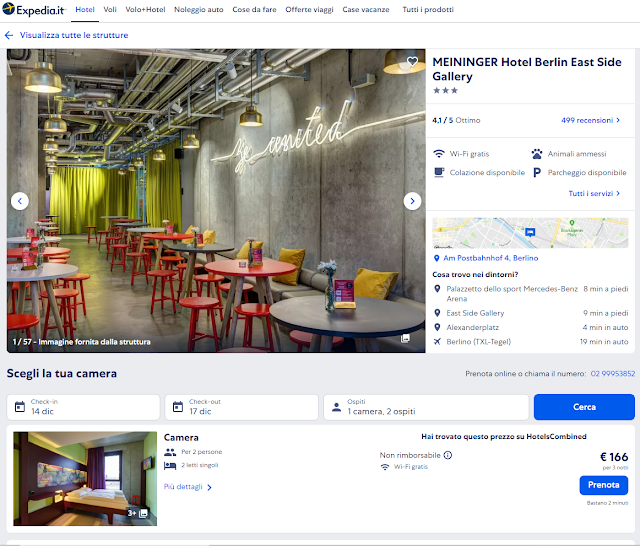
Task: Show previous photo in gallery
Action: point(20,201)
